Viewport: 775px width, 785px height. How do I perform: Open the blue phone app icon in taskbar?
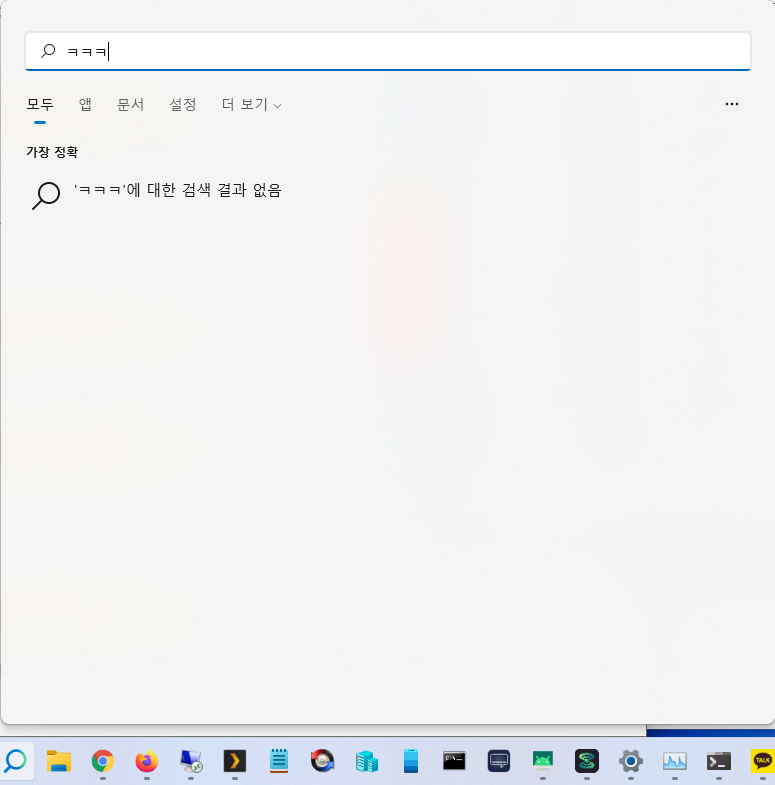coord(411,761)
